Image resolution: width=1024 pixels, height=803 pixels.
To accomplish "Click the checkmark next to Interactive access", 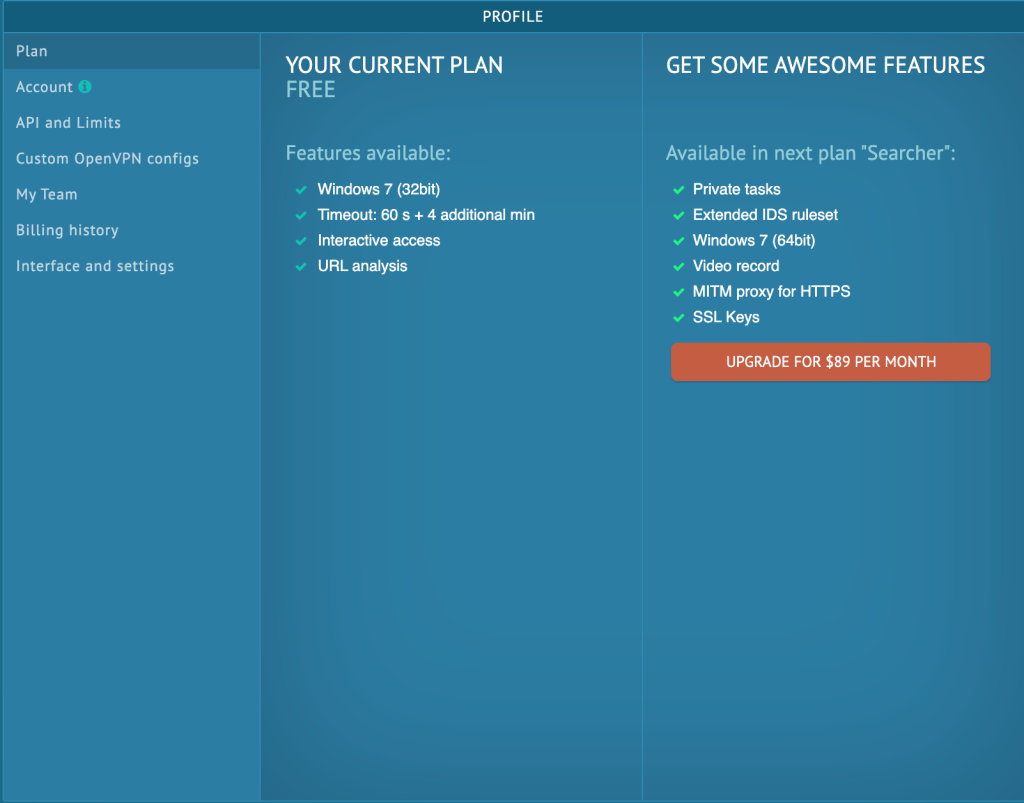I will tap(300, 240).
